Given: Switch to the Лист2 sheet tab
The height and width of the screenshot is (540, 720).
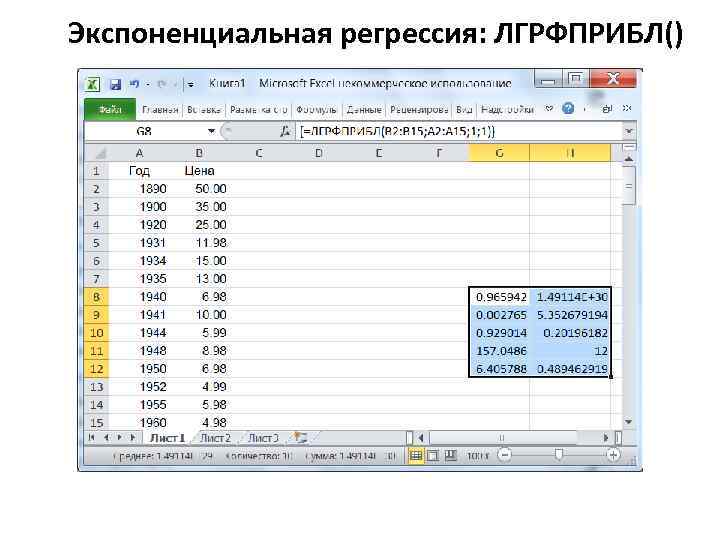Looking at the screenshot, I should (215, 438).
